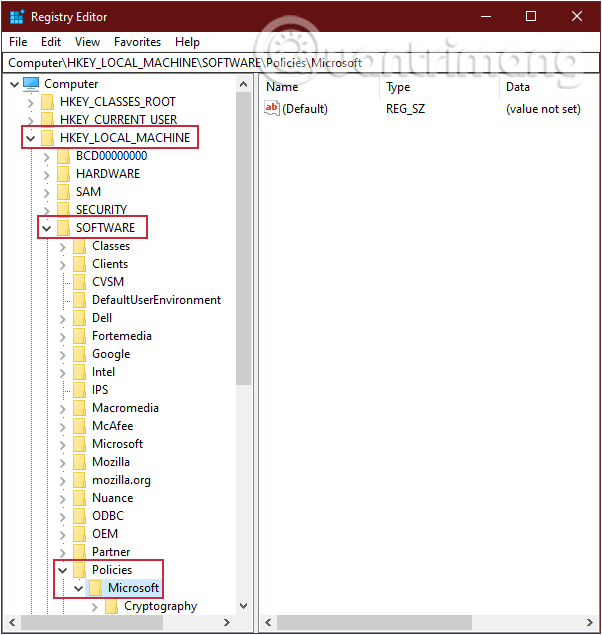Select the Google folder icon
This screenshot has width=602, height=635.
click(80, 354)
